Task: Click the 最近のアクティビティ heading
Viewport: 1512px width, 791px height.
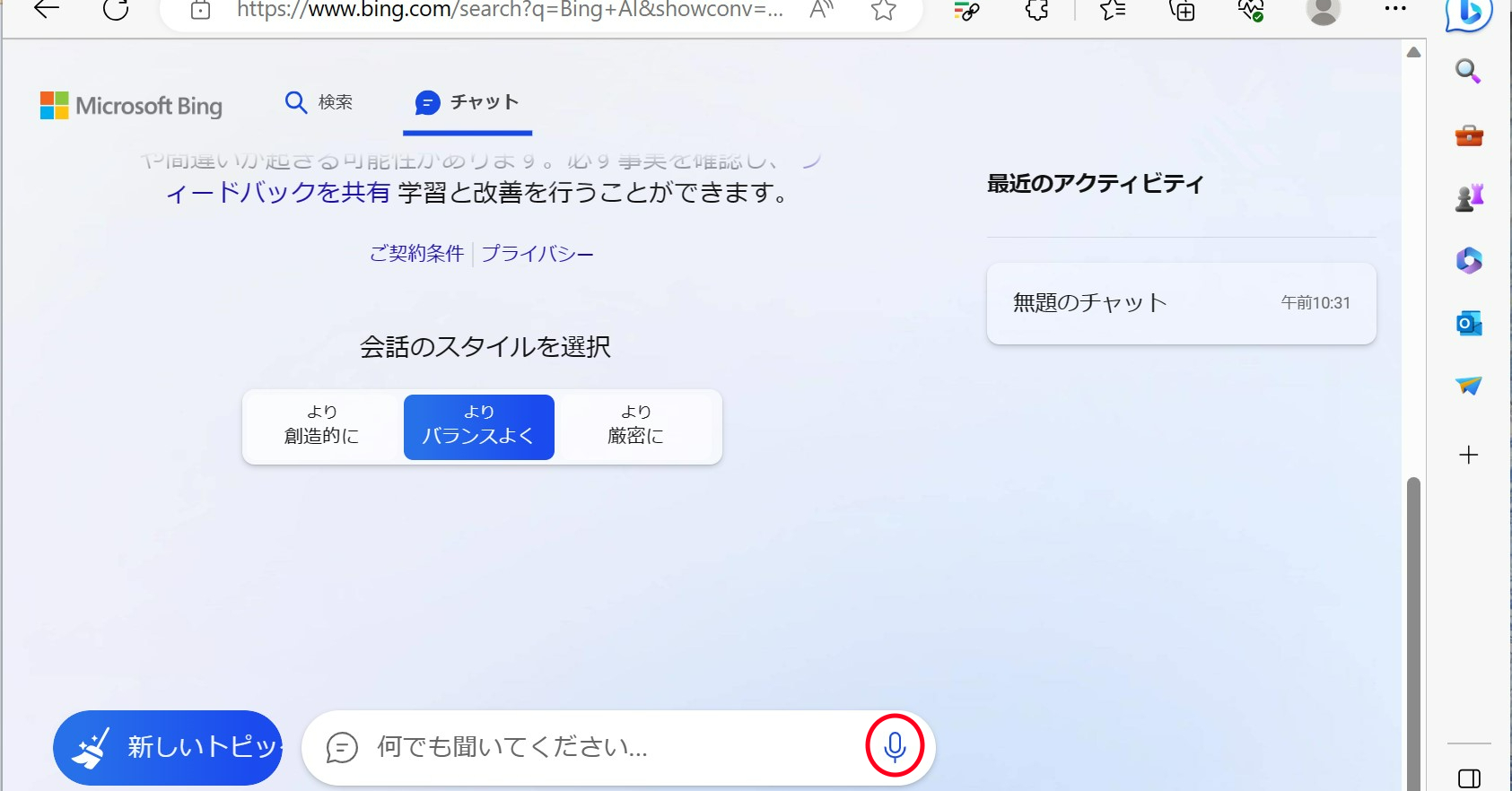Action: click(x=1096, y=184)
